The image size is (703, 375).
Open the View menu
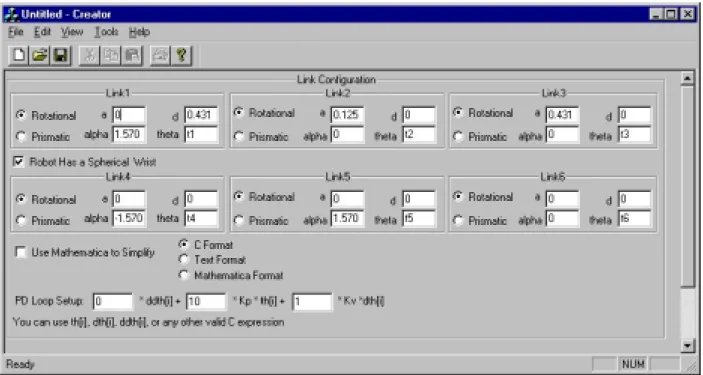point(72,32)
